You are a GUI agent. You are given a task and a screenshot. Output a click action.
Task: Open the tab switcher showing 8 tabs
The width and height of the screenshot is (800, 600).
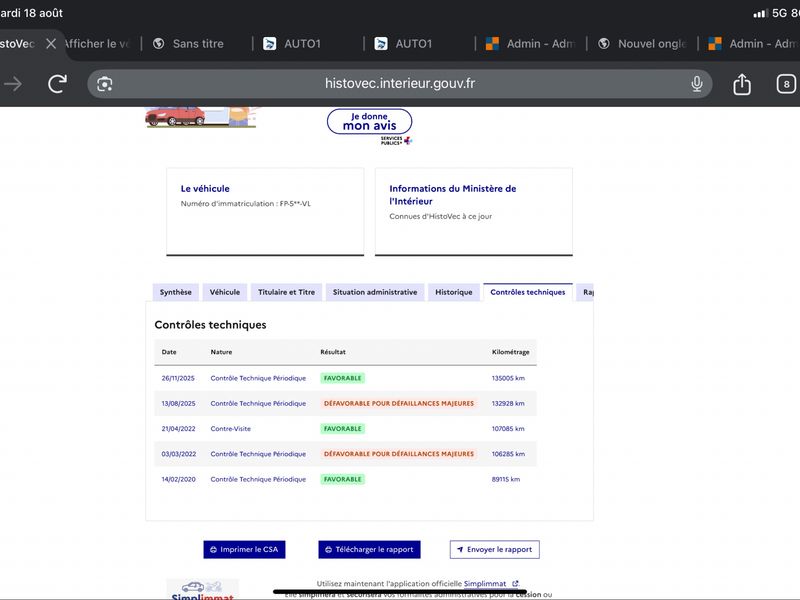(786, 84)
